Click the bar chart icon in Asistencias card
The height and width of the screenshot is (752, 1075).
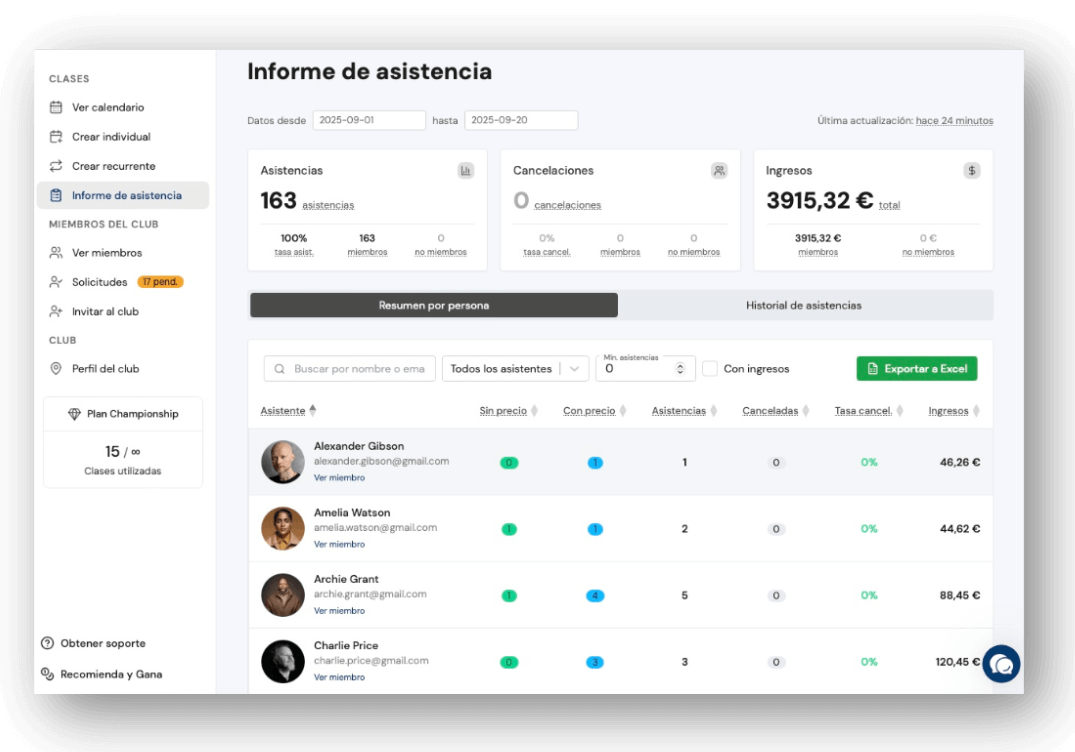[x=466, y=171]
